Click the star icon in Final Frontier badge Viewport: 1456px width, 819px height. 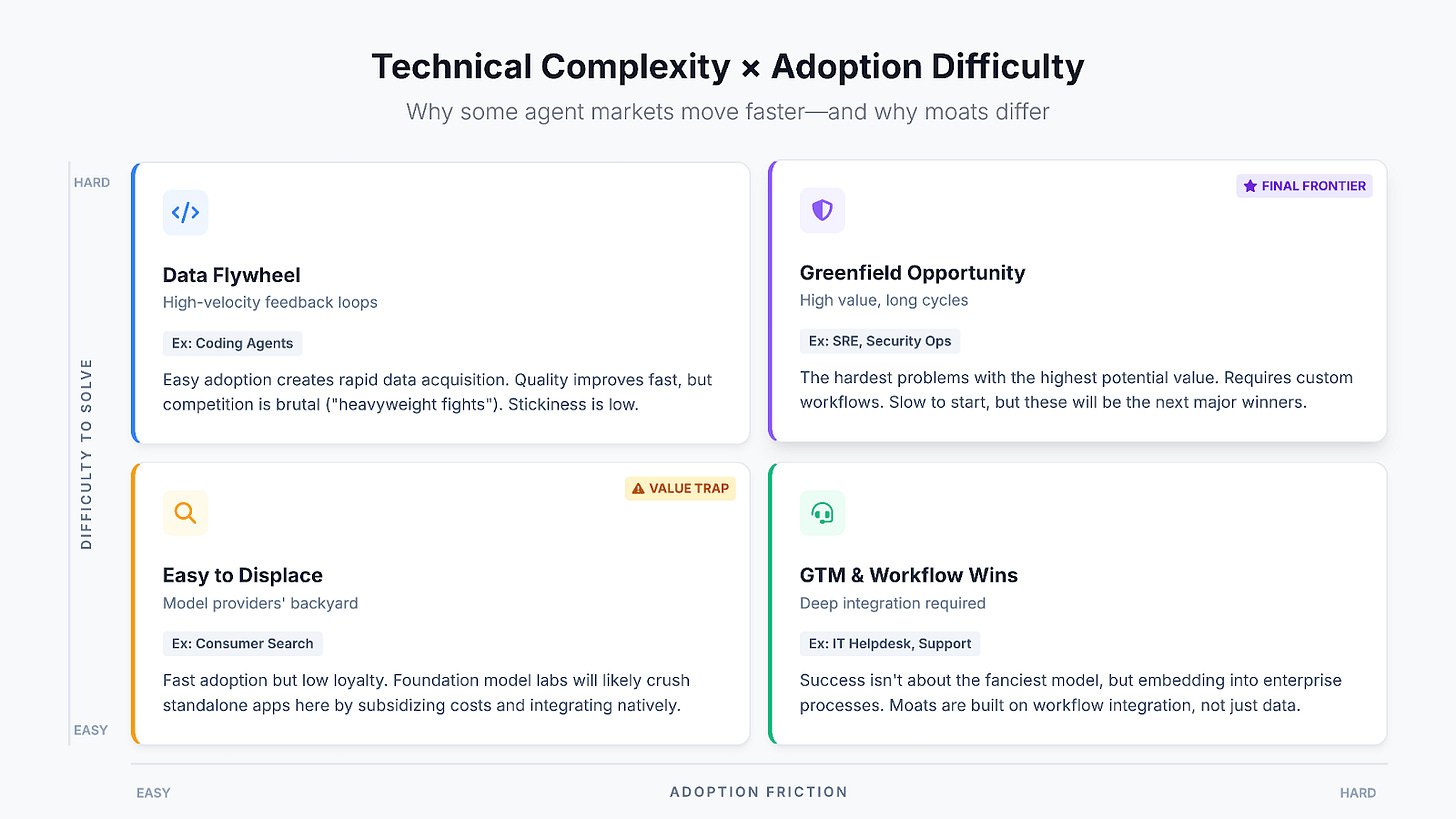click(1250, 186)
